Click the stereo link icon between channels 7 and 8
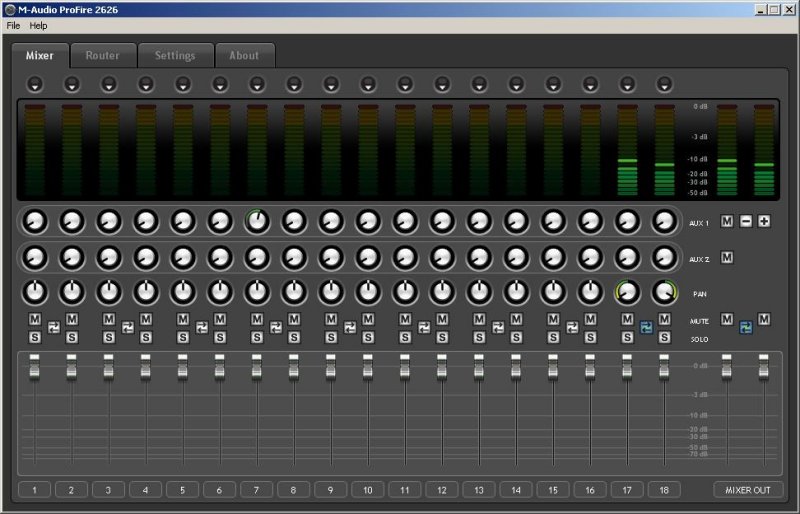800x514 pixels. 276,328
